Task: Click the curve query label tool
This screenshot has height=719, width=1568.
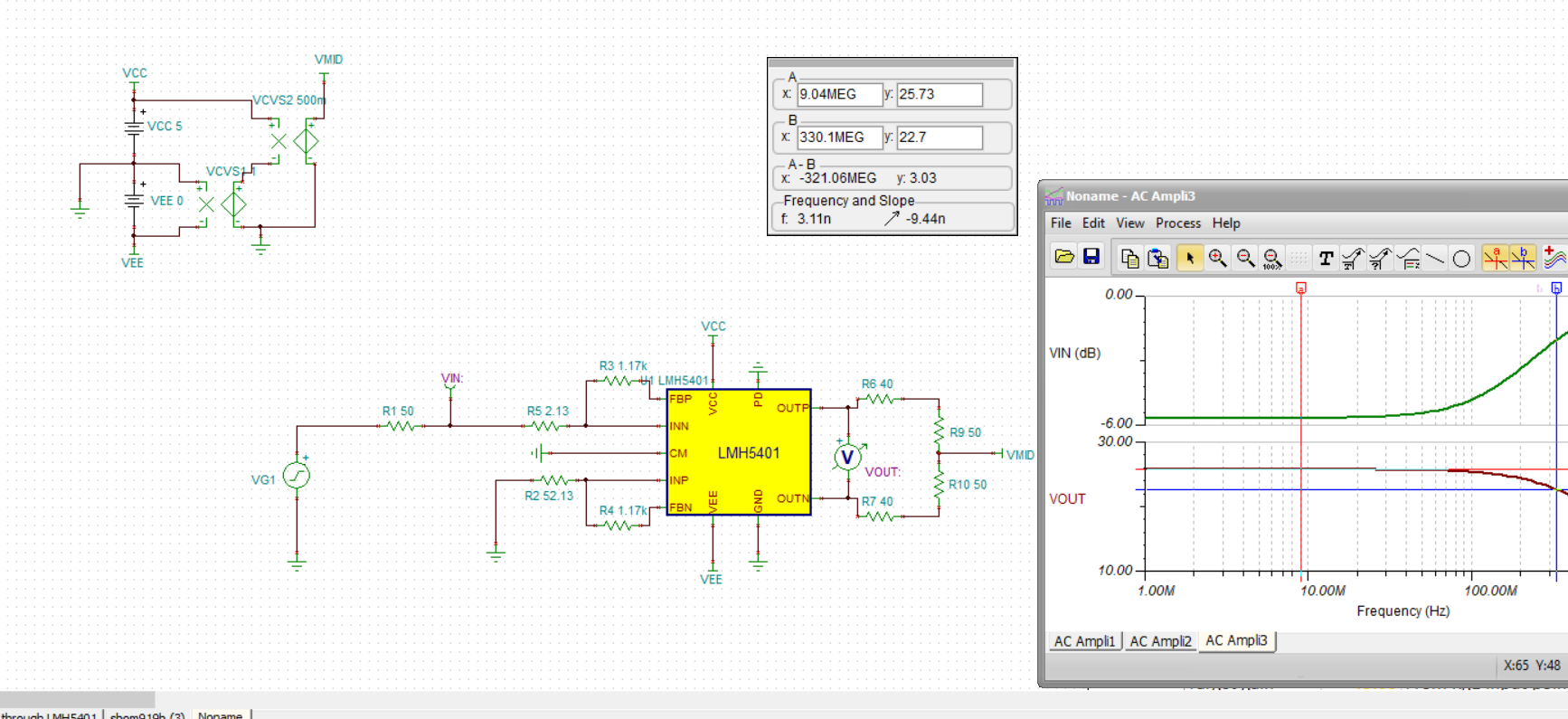Action: click(1380, 259)
